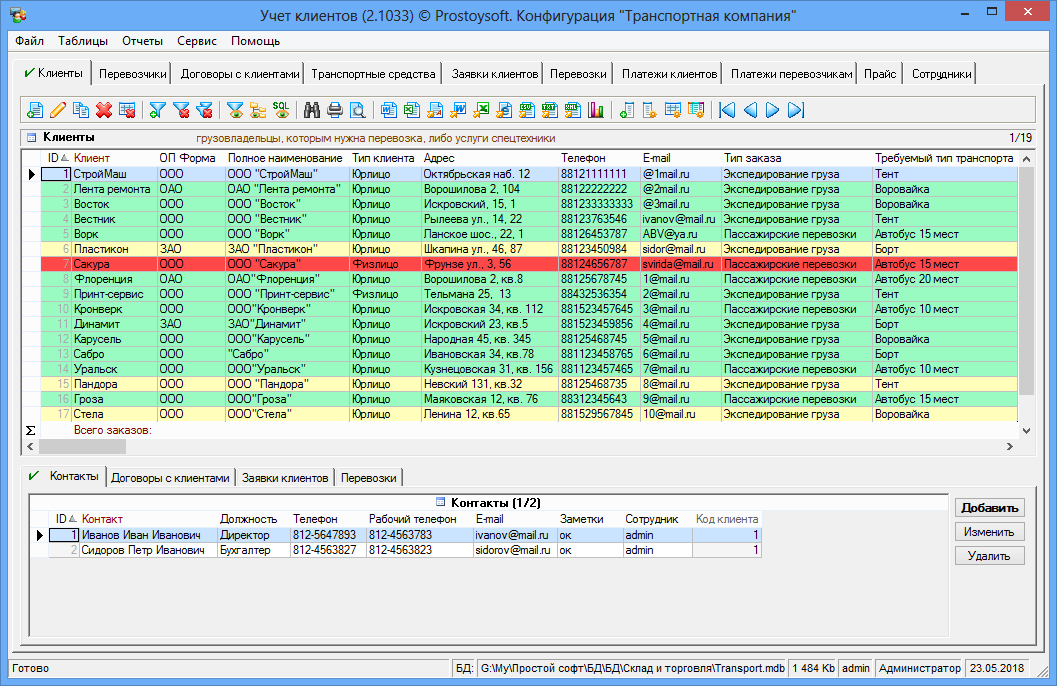Click the pencil edit record icon

pos(58,110)
